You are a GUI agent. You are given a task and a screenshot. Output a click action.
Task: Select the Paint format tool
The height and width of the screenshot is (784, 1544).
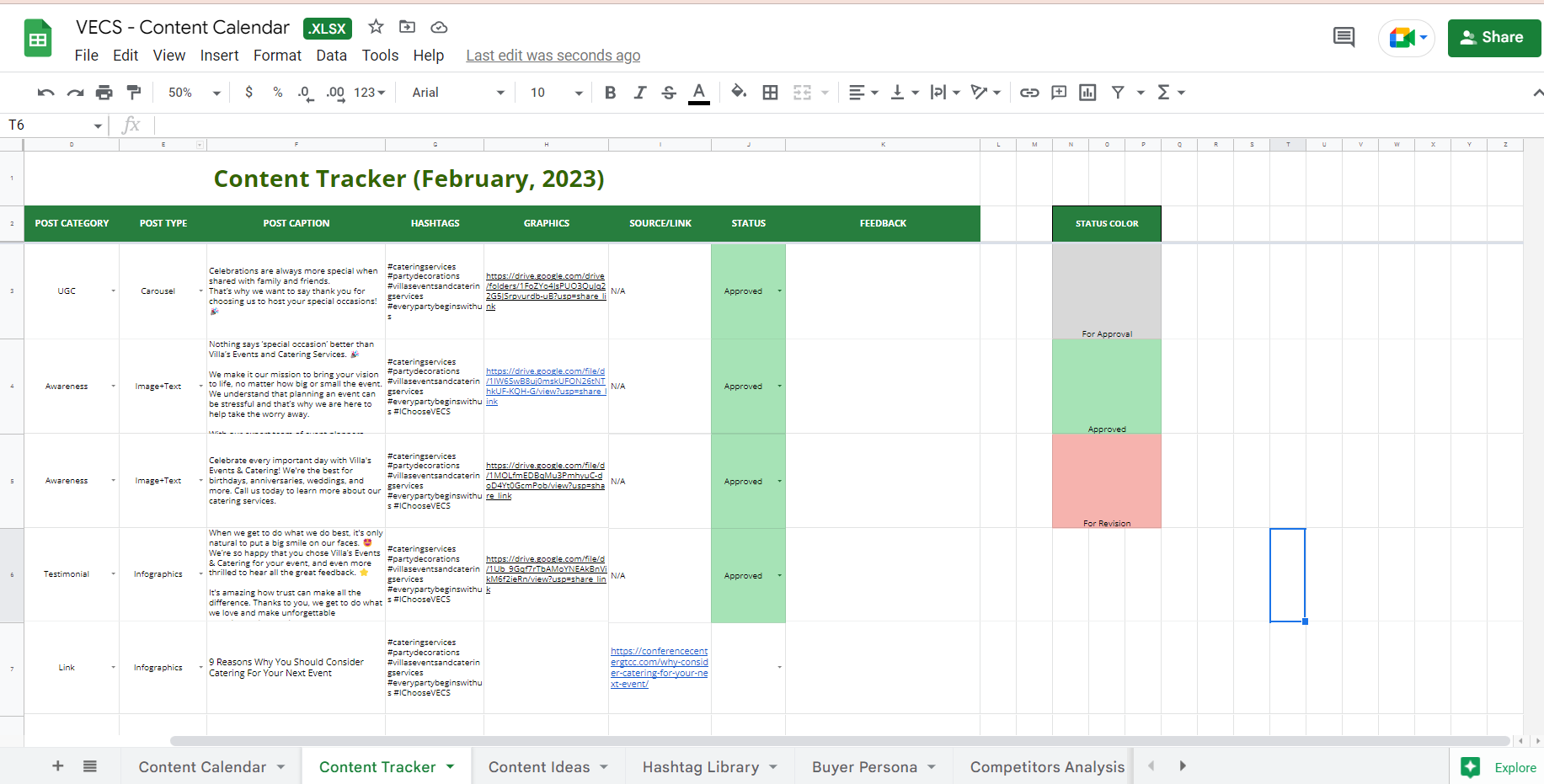[x=134, y=93]
